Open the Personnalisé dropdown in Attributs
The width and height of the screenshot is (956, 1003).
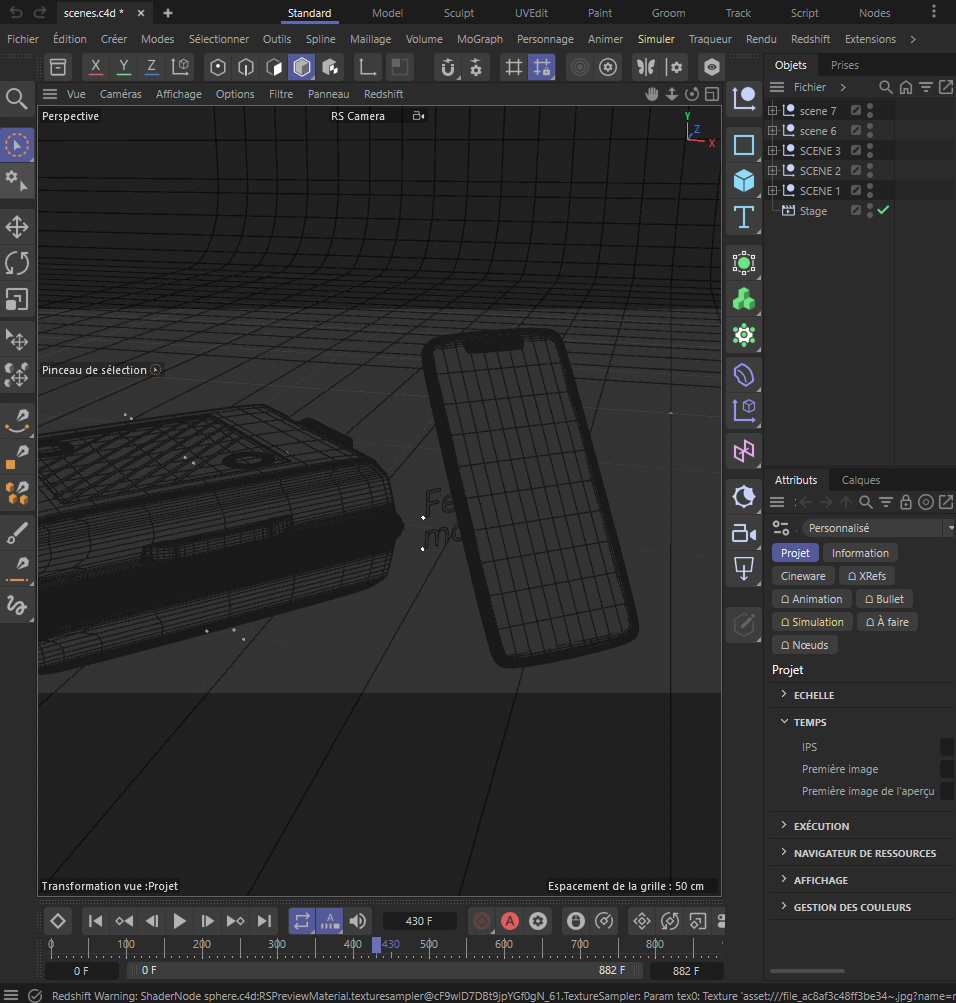880,527
